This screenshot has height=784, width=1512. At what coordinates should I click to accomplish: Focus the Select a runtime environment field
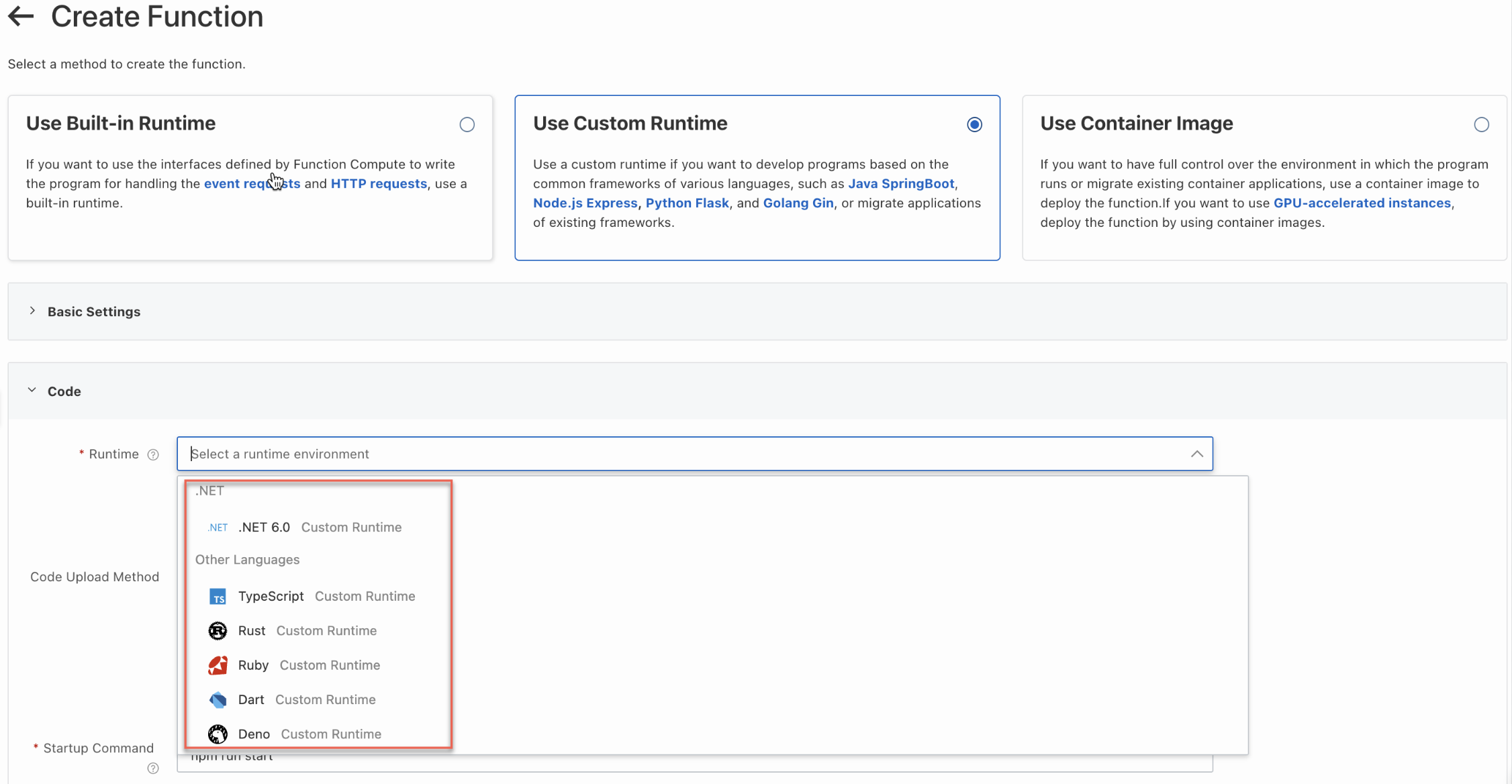tap(694, 454)
